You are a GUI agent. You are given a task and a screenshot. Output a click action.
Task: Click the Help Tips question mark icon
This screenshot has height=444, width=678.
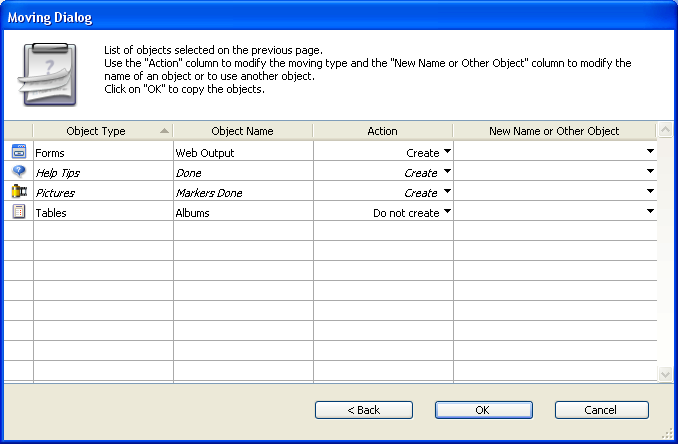click(x=18, y=172)
